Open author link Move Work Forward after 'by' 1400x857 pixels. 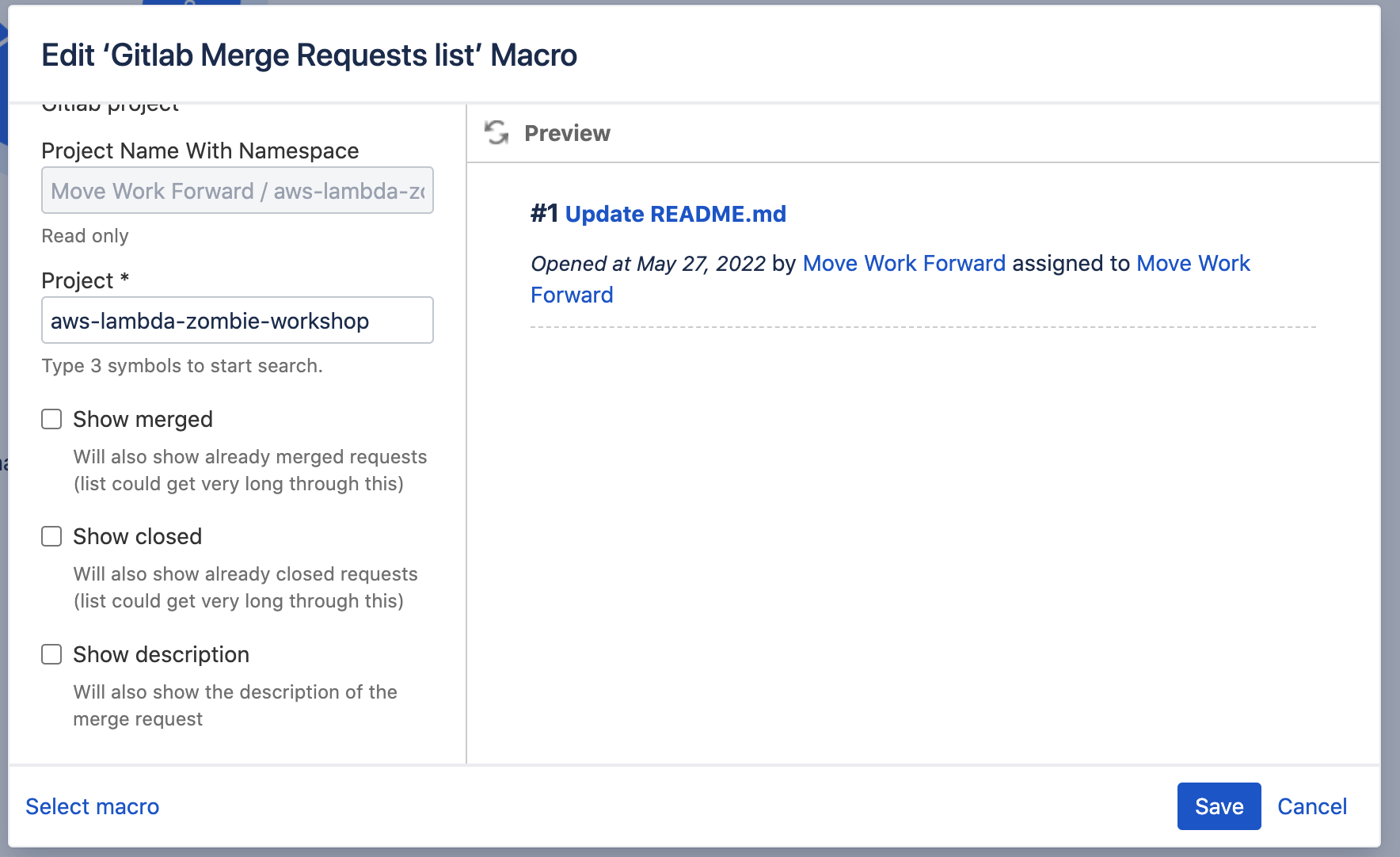[x=904, y=263]
